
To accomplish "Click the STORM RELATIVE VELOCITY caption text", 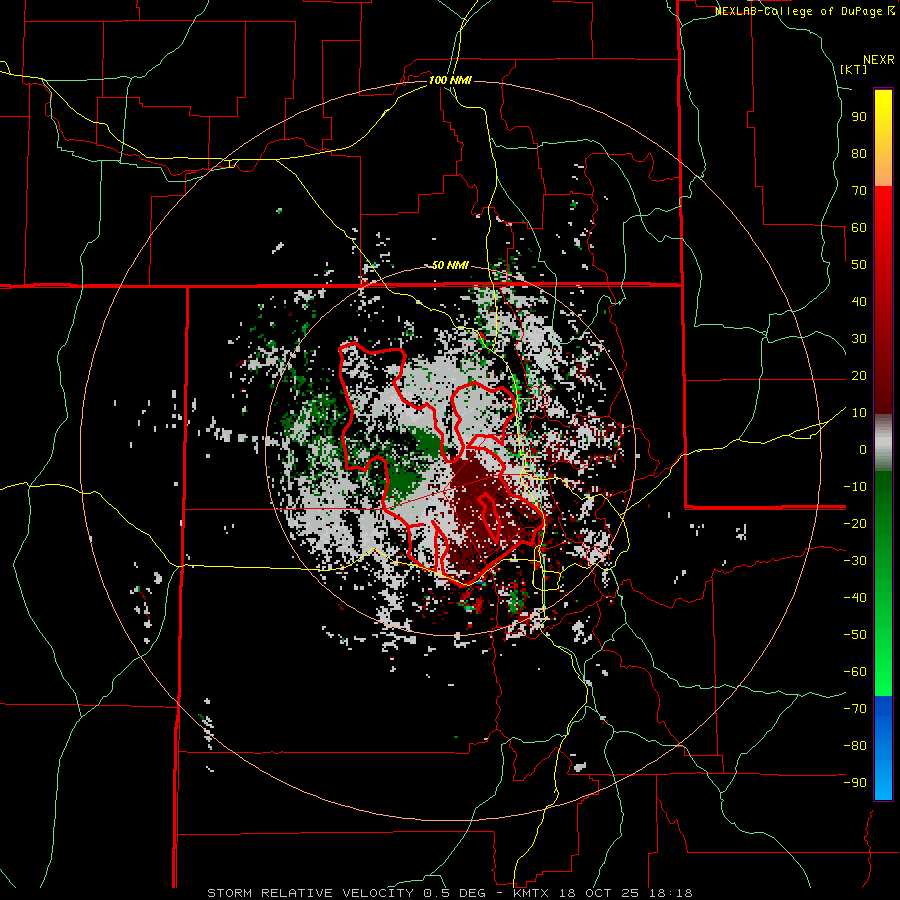I will click(x=310, y=893).
